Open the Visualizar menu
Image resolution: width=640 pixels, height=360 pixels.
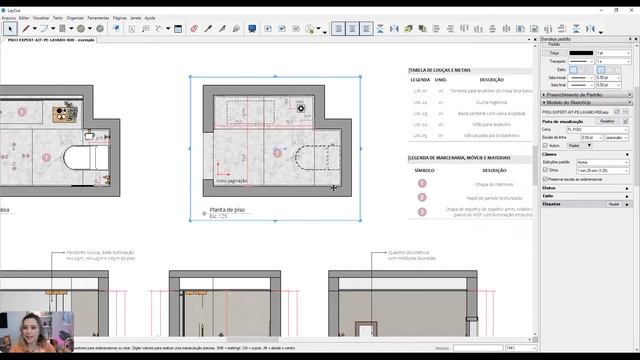(41, 18)
